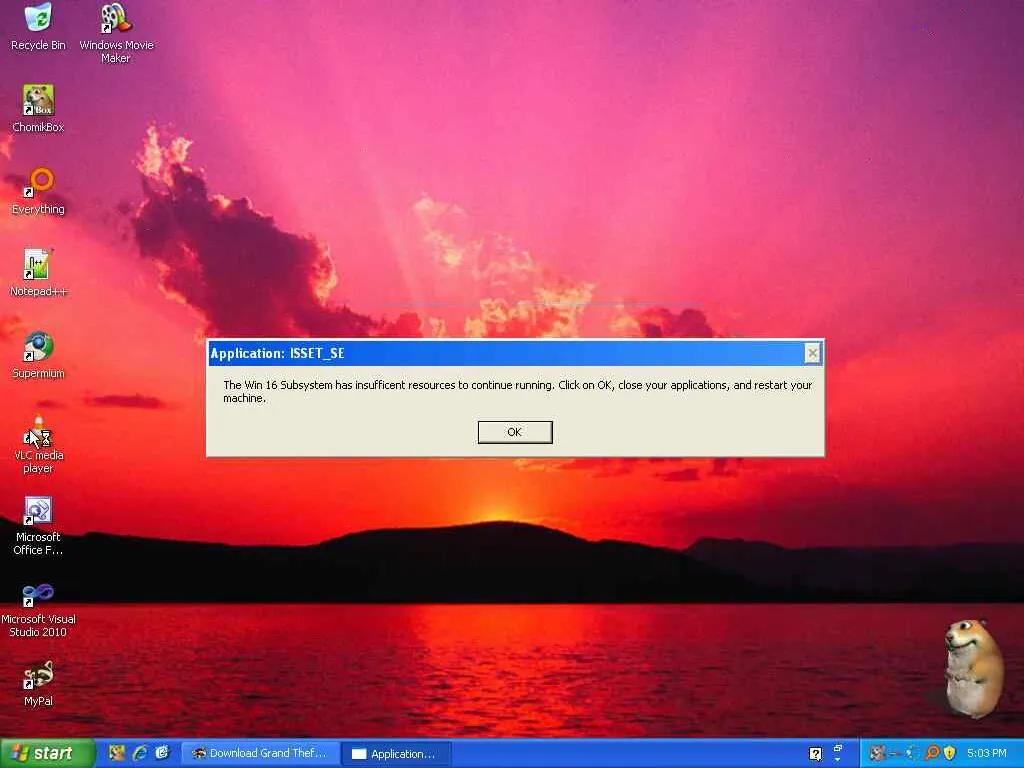Click the ChomikBox hamster tray icon

pyautogui.click(x=877, y=753)
